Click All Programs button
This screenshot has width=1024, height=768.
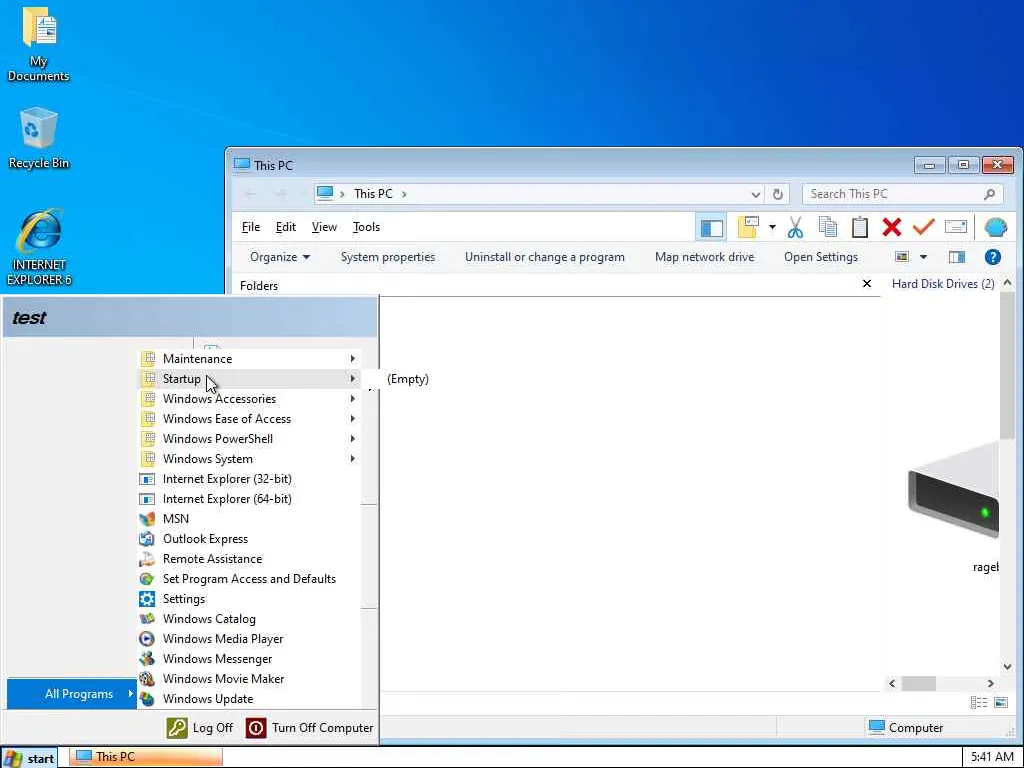click(72, 694)
